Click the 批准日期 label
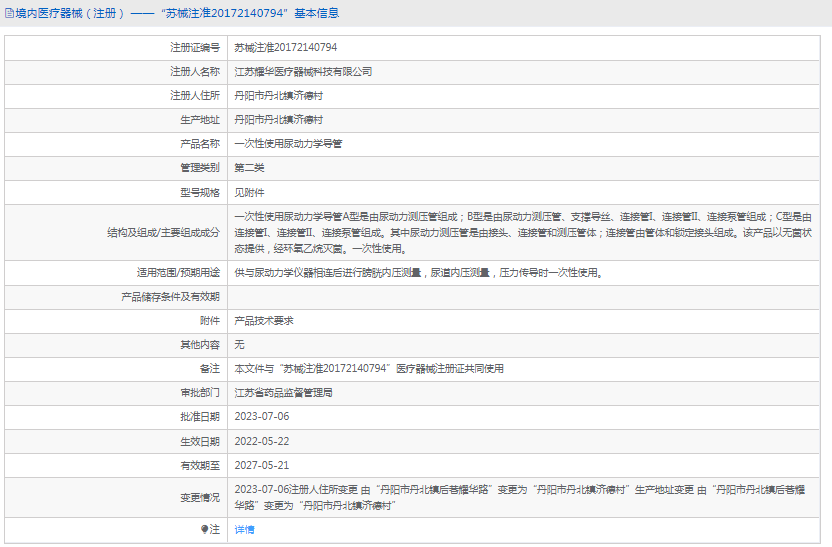Viewport: 832px width, 547px height. click(x=200, y=416)
